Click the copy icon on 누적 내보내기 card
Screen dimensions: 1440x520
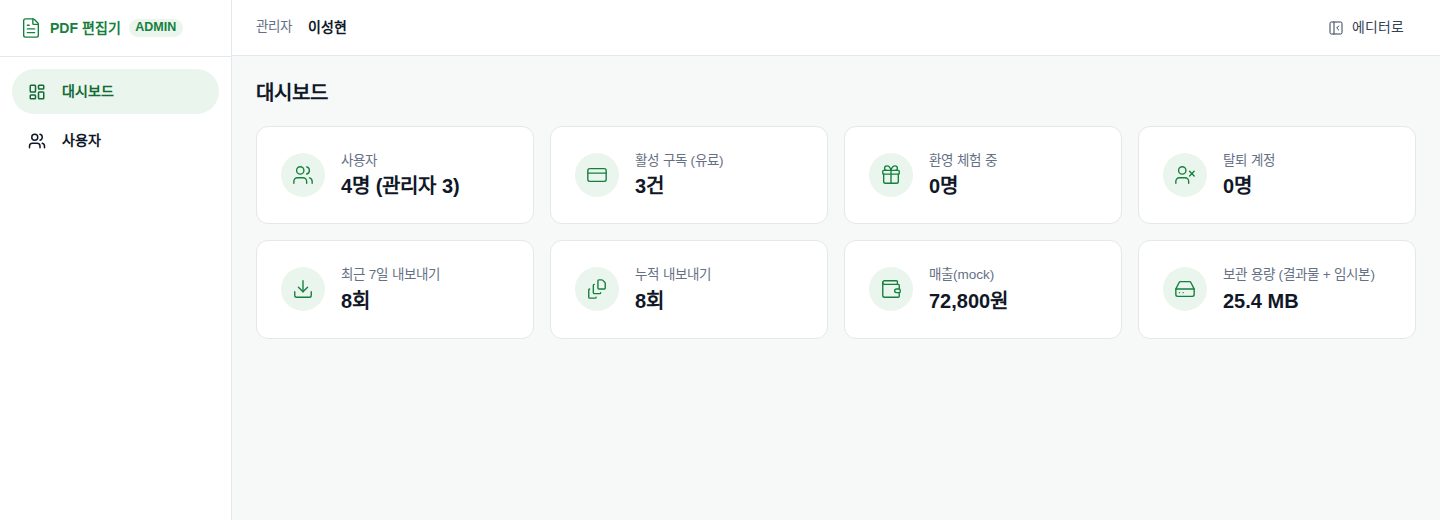click(x=597, y=289)
